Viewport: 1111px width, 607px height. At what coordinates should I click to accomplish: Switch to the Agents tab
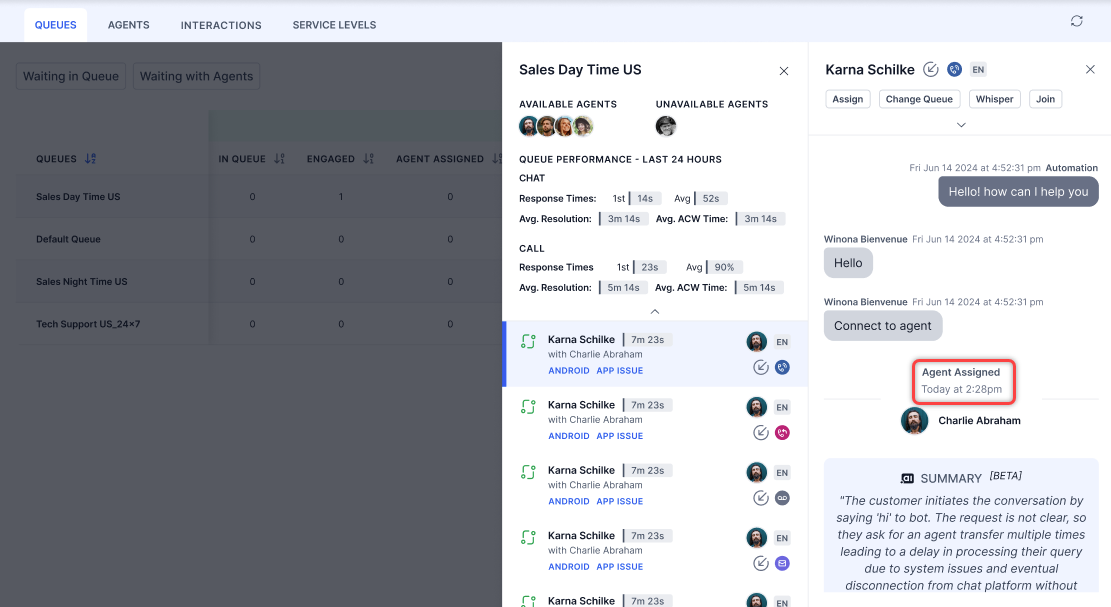[128, 25]
